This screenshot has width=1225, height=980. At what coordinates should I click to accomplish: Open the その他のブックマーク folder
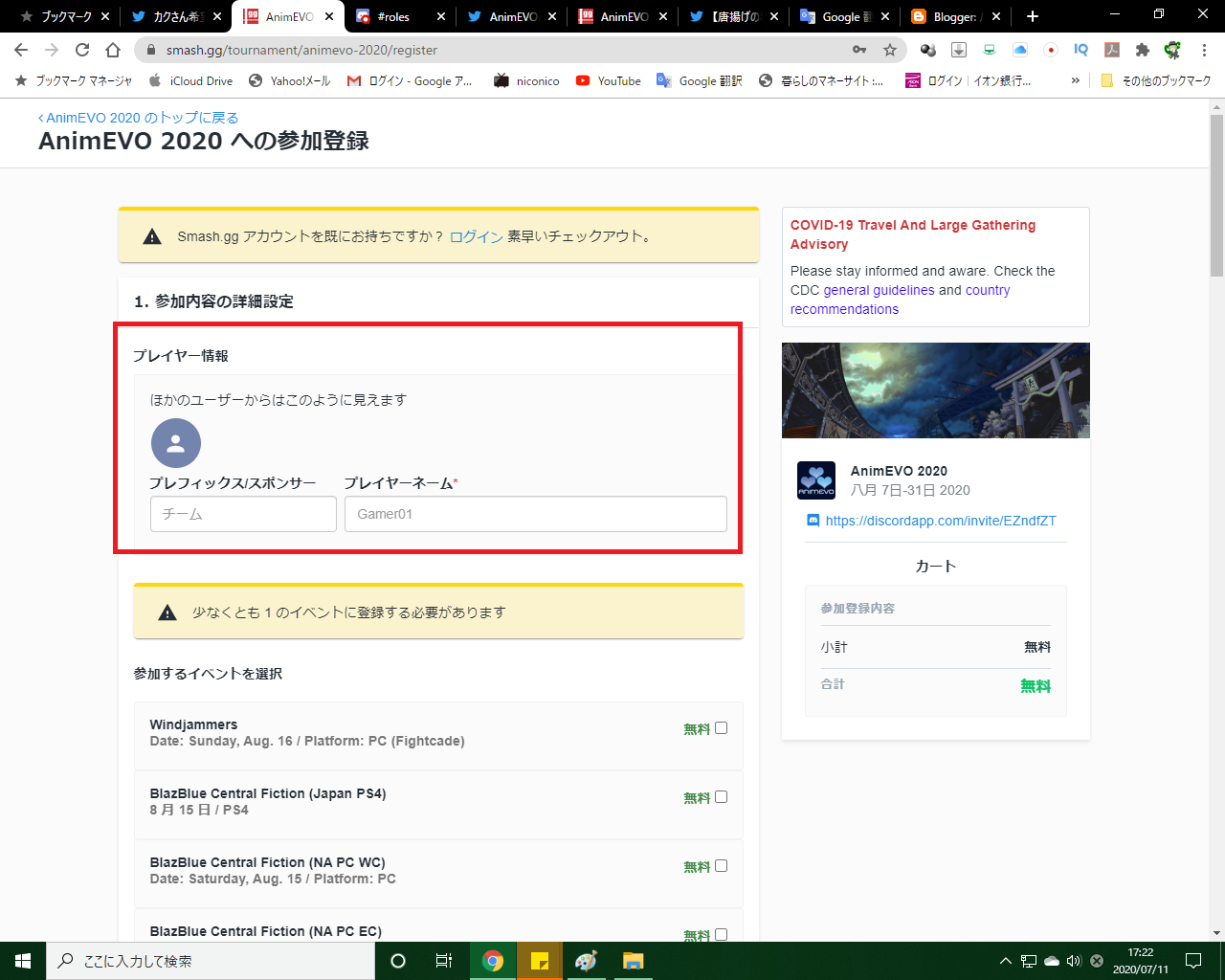(1156, 80)
